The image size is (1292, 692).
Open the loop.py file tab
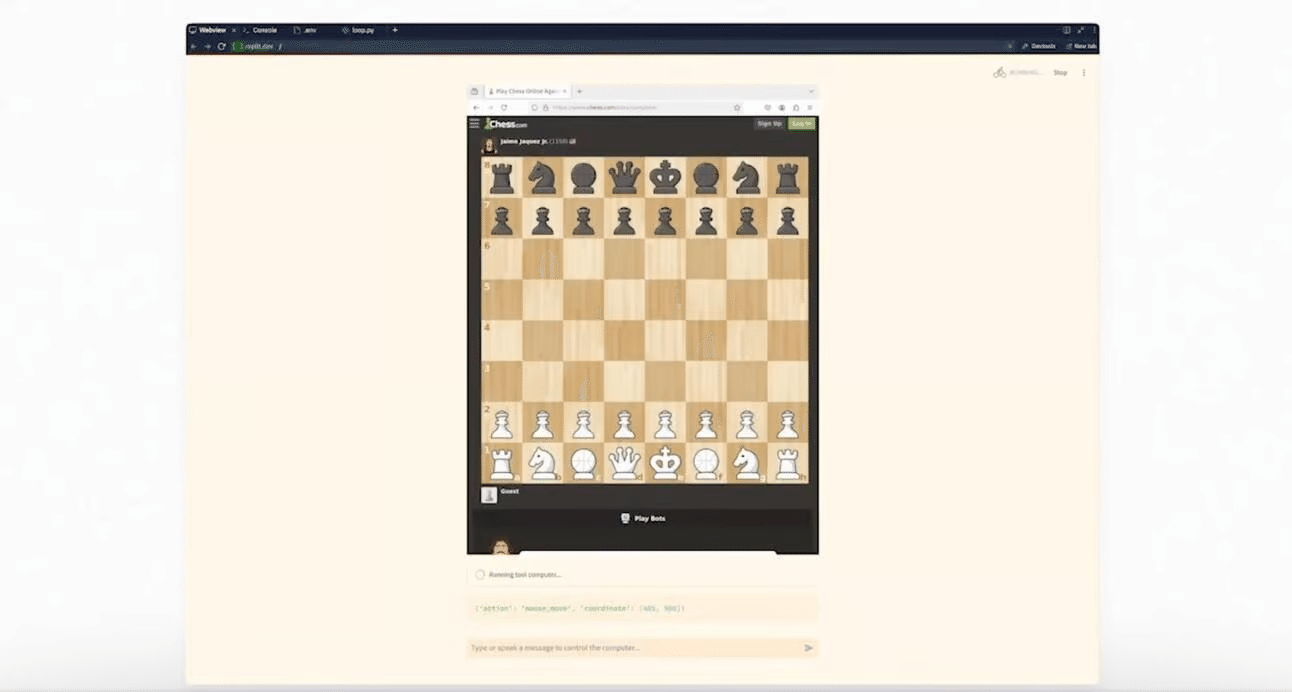(358, 30)
